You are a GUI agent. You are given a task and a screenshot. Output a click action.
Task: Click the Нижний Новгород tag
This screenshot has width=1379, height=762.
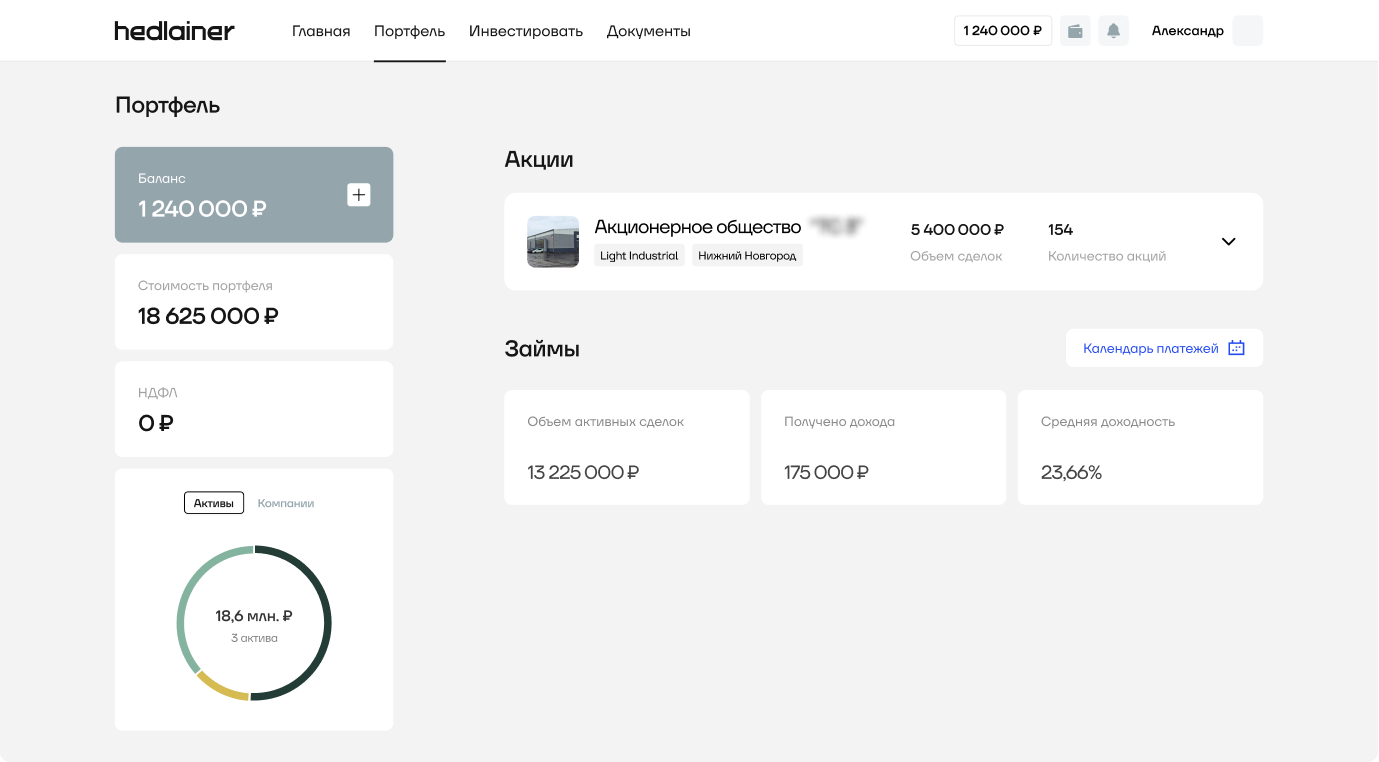747,256
